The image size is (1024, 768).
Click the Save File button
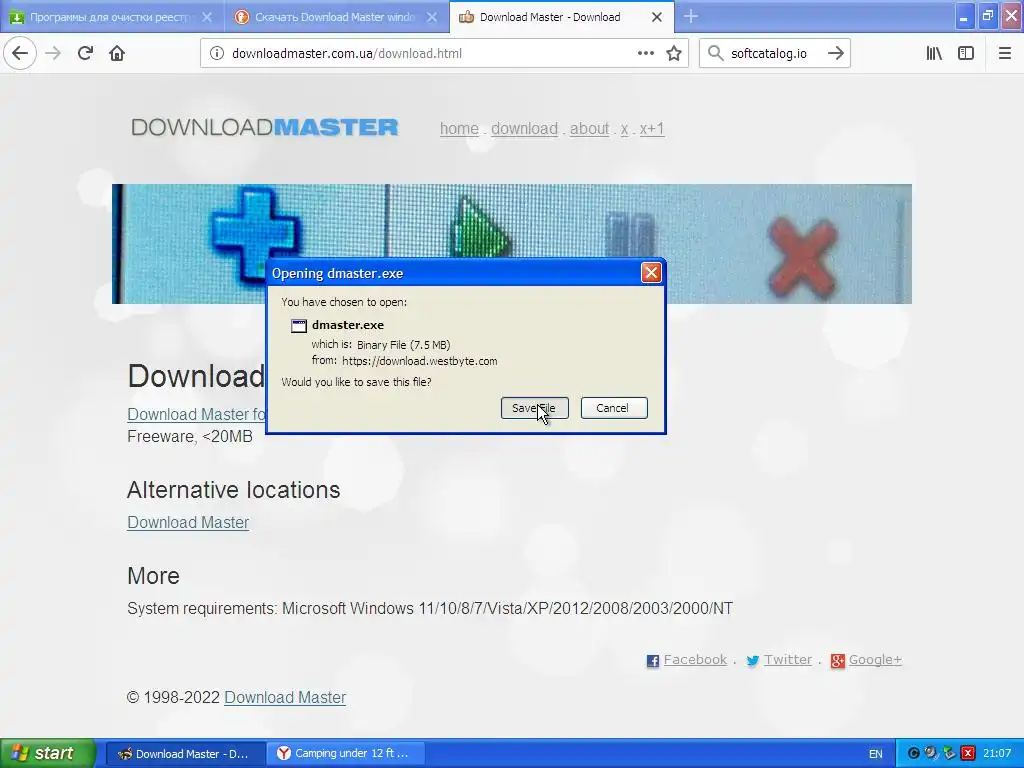click(x=534, y=408)
